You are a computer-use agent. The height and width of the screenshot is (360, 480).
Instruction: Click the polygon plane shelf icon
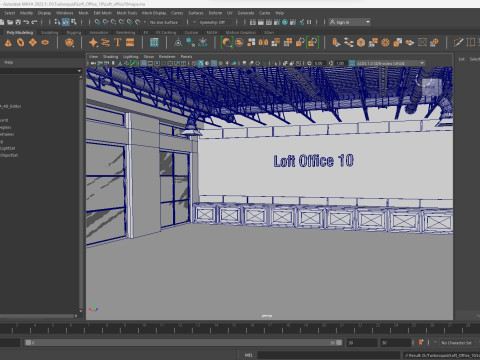click(33, 42)
